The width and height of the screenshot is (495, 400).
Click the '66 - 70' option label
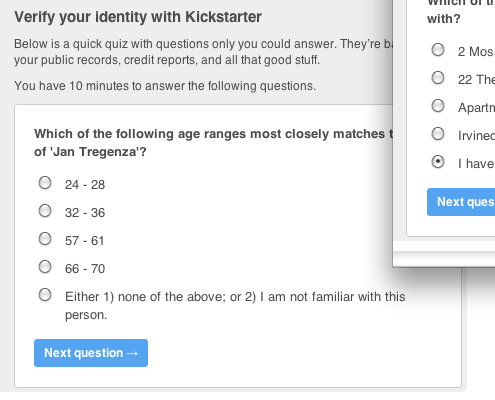tap(85, 269)
